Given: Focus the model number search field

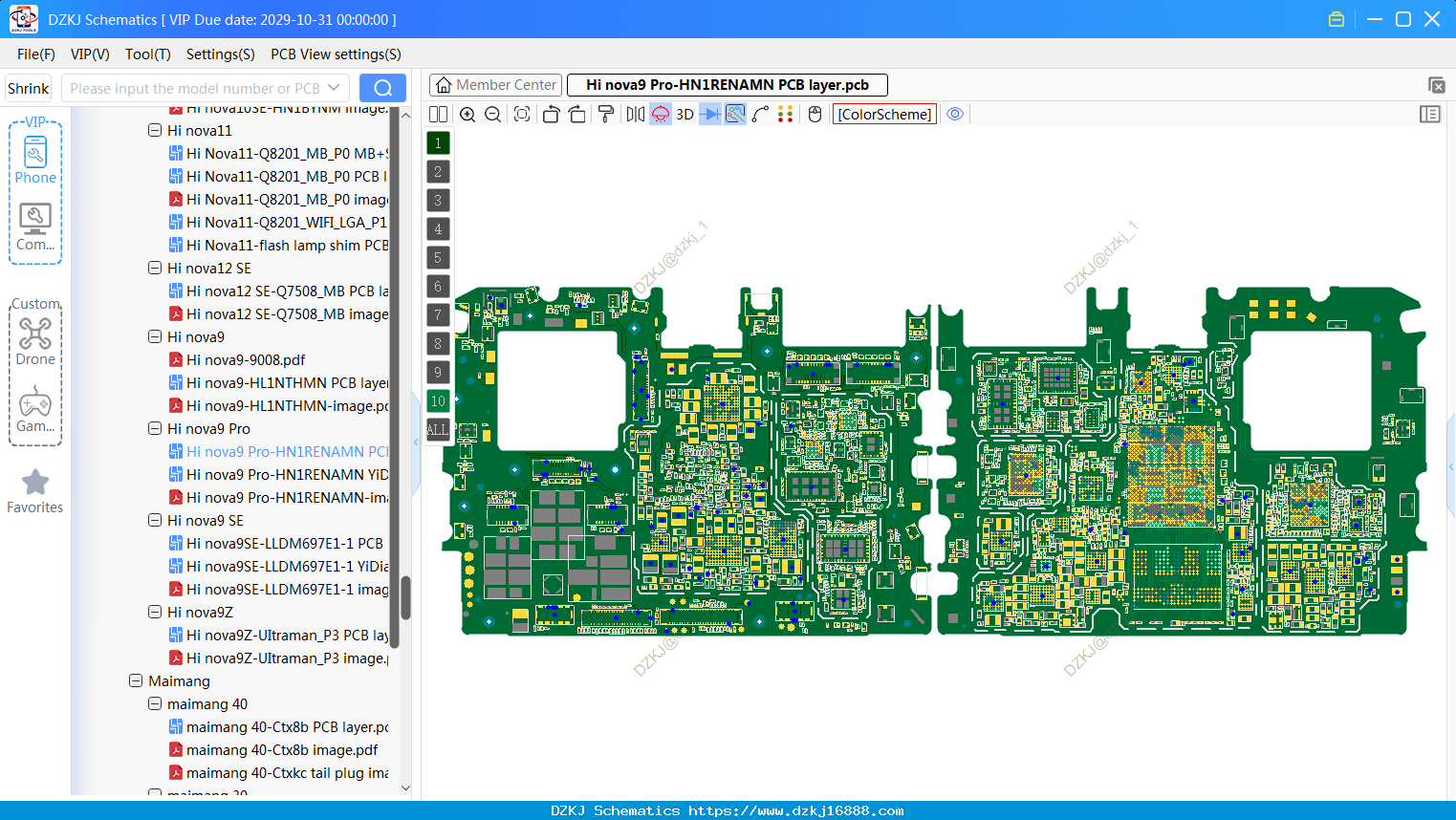Looking at the screenshot, I should pos(195,88).
